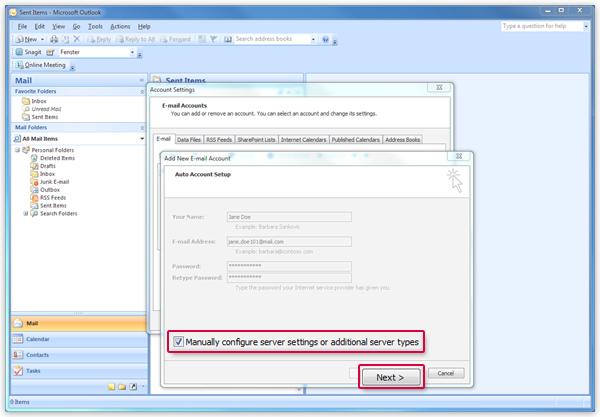Click the Folder List icon in navigation bar
This screenshot has width=600, height=417.
[x=122, y=387]
